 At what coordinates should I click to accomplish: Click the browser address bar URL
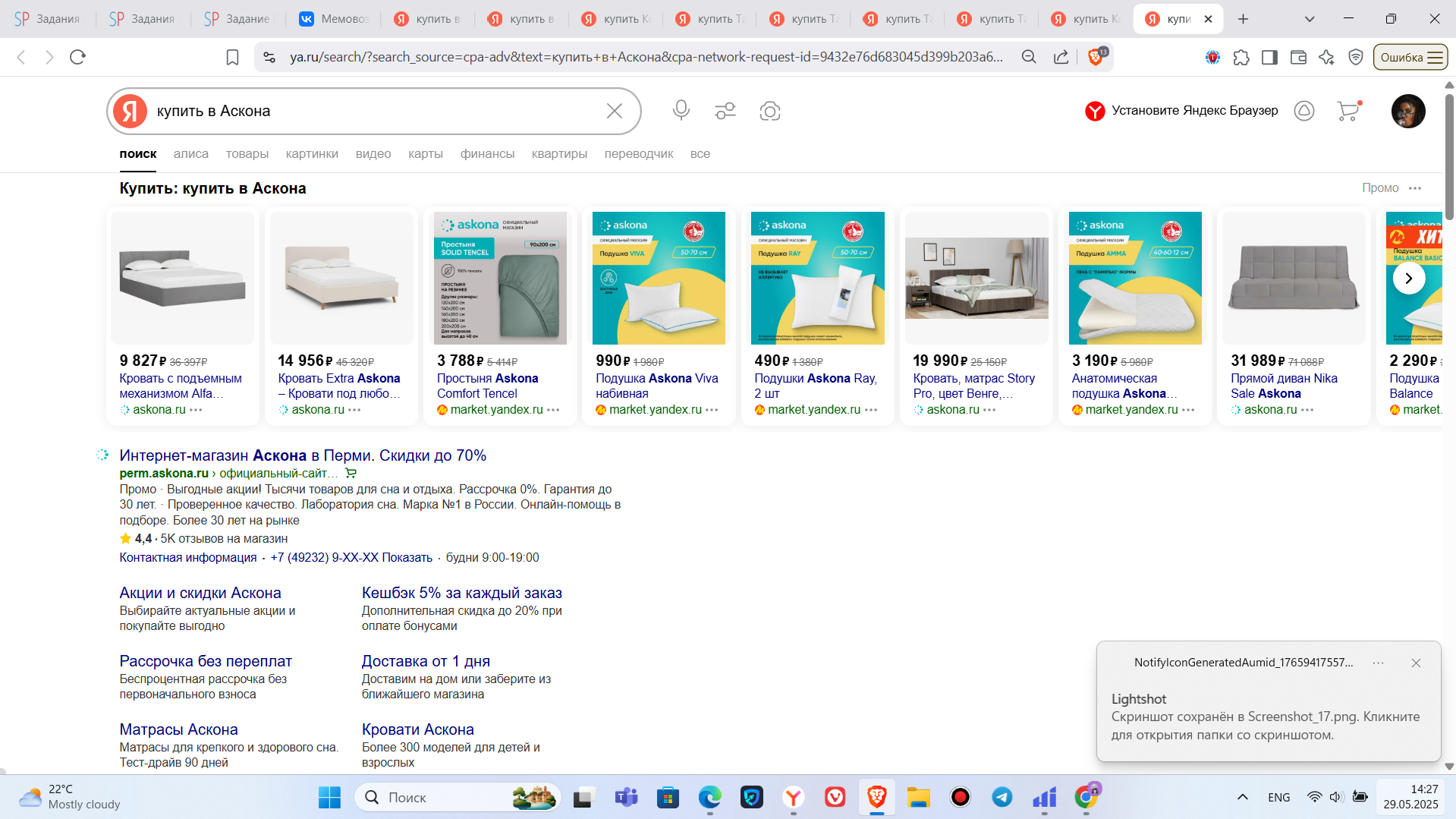point(646,57)
